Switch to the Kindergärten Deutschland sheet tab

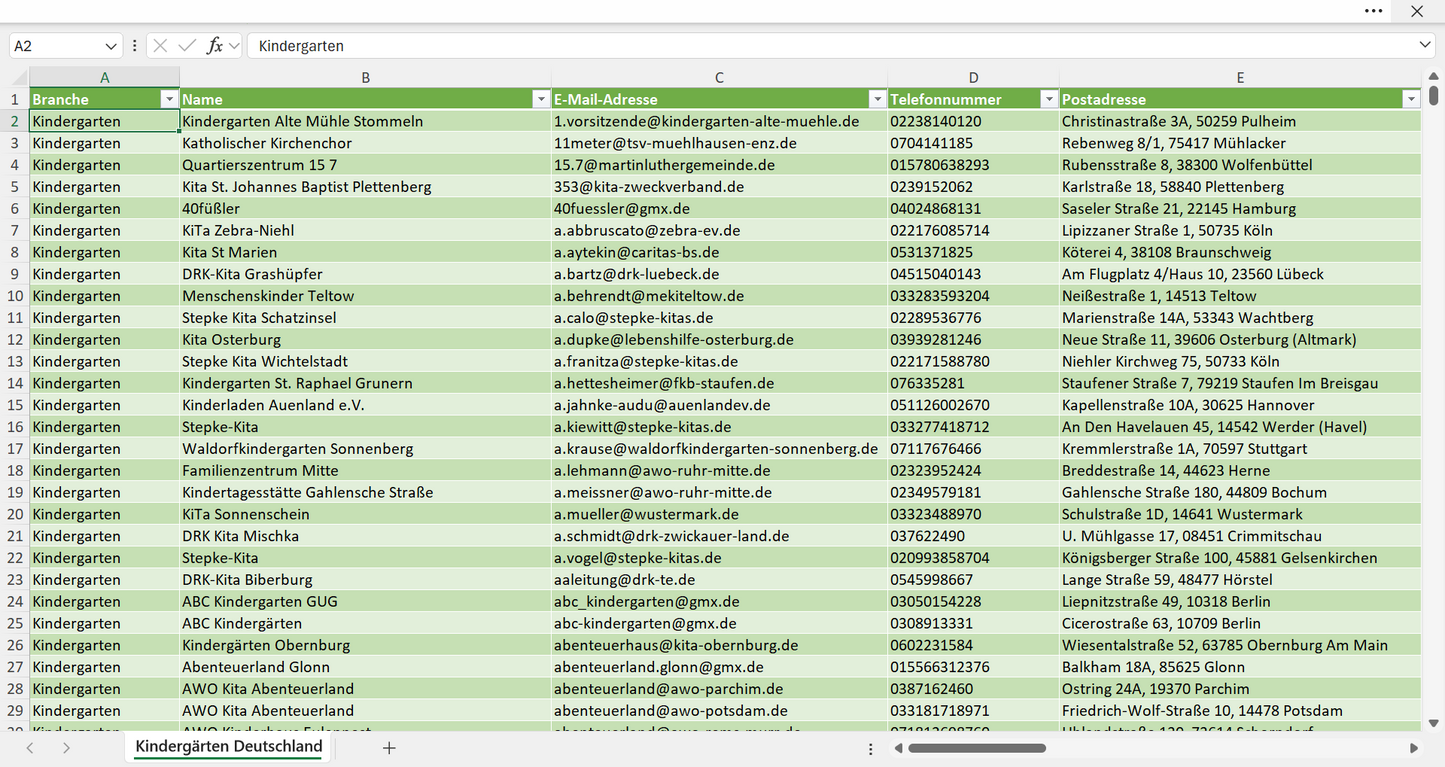[x=229, y=746]
